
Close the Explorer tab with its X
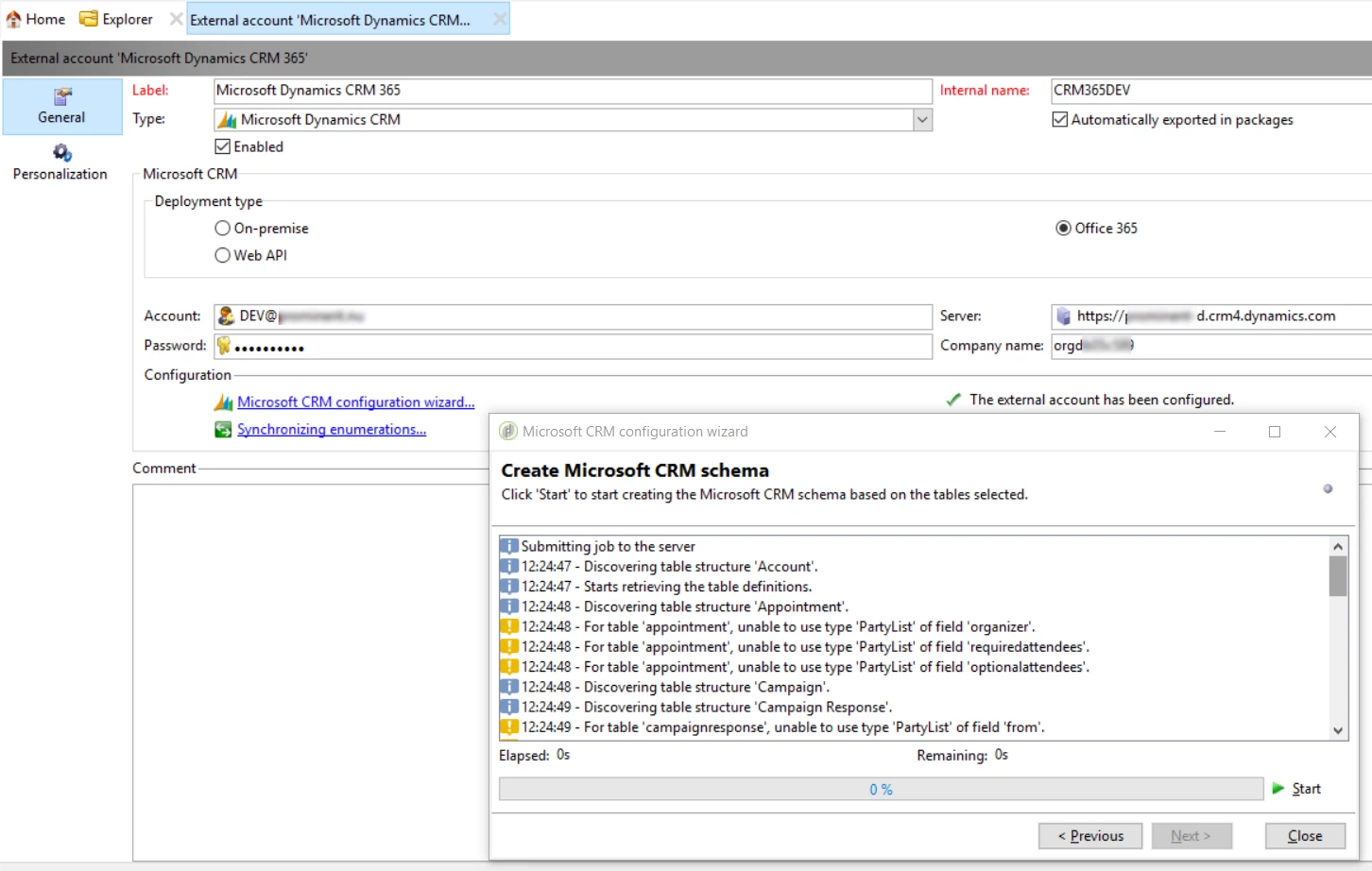[176, 19]
